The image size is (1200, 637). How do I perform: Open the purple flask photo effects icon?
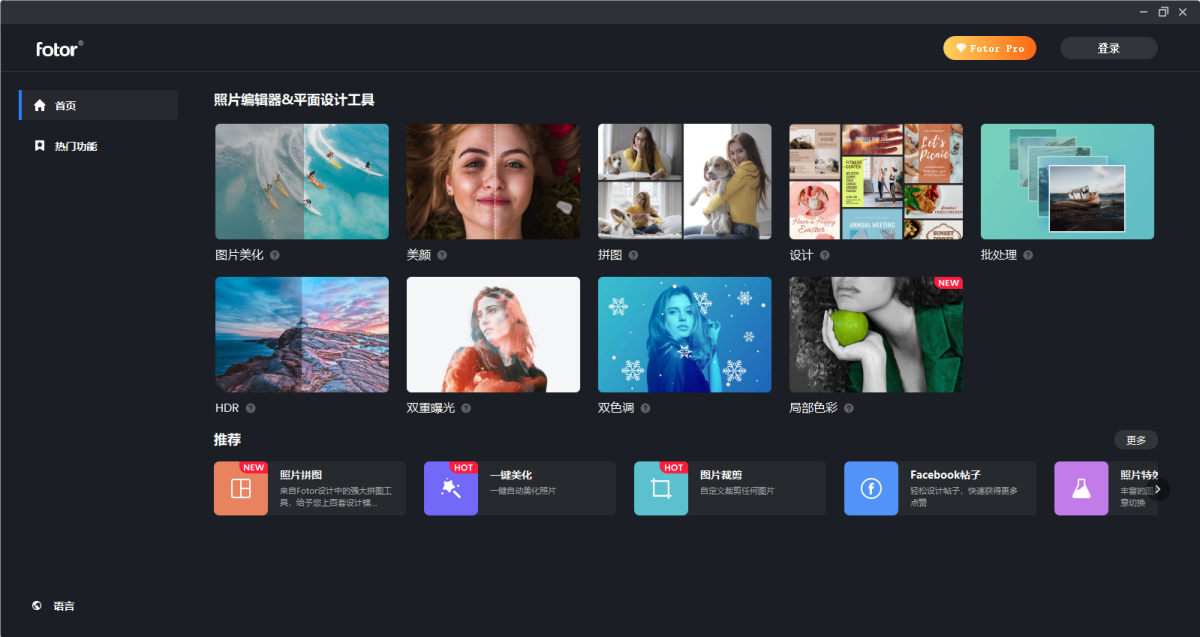click(x=1081, y=488)
